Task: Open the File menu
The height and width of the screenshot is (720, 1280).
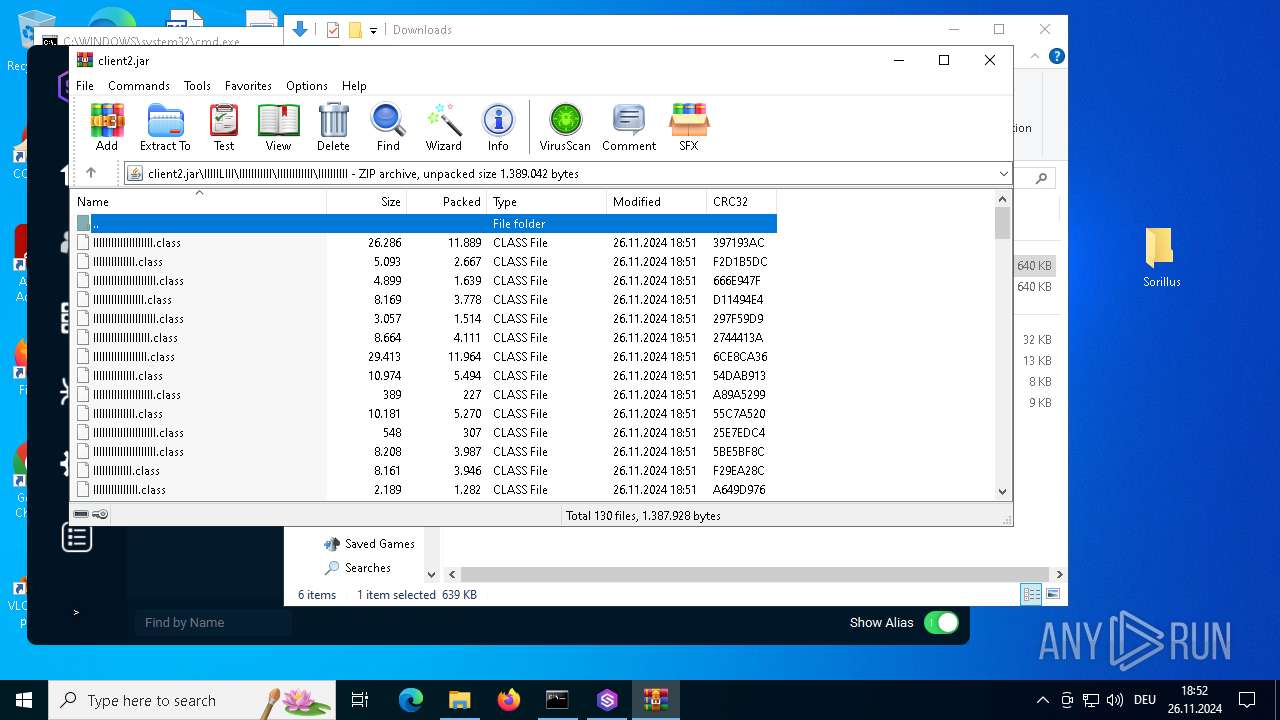Action: pos(85,86)
